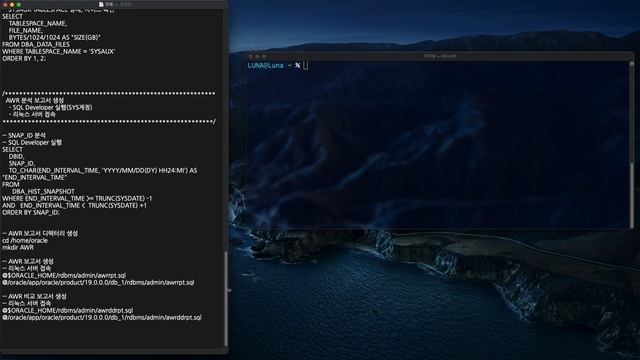Minimize the terminal window

pos(257,56)
